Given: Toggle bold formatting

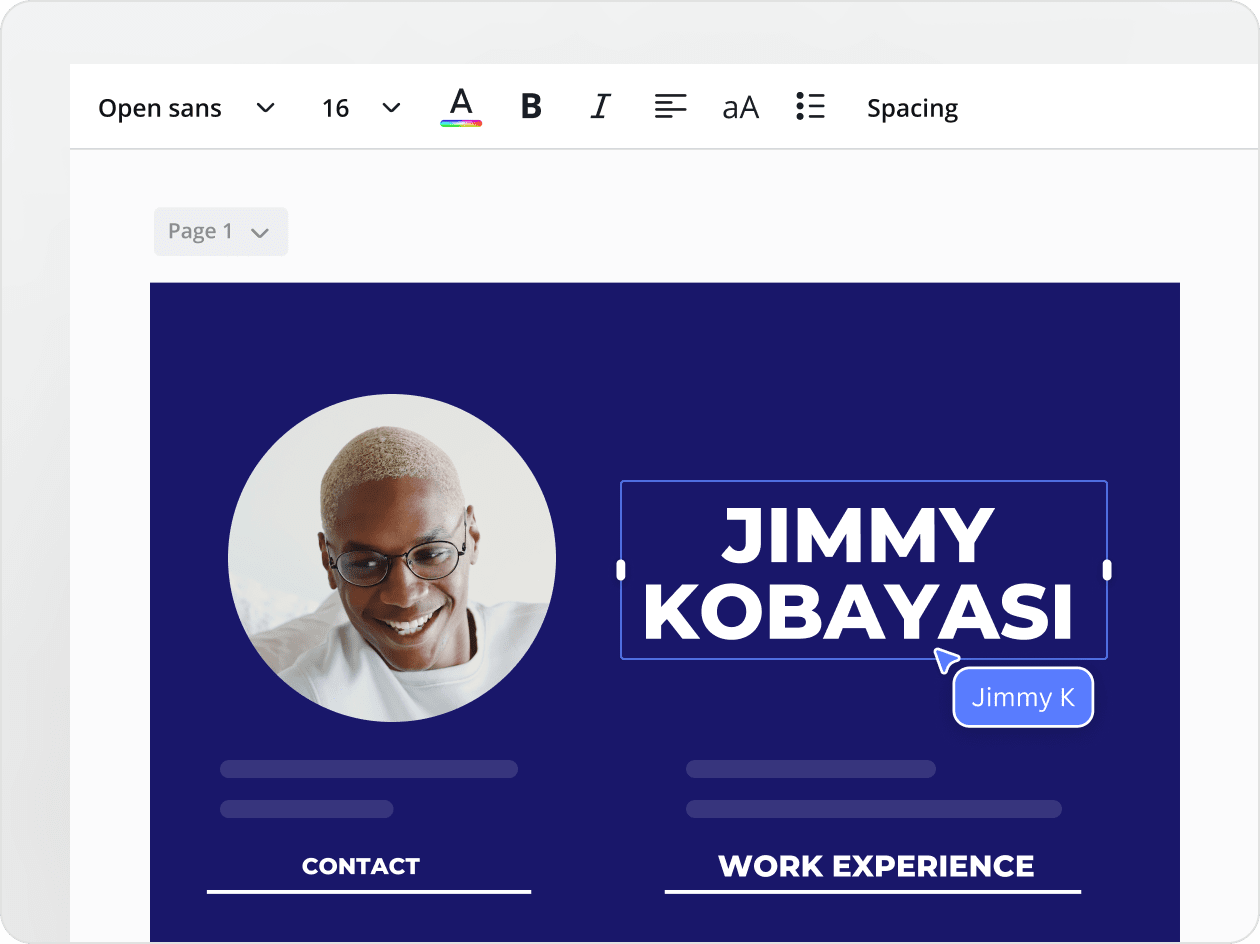Looking at the screenshot, I should pyautogui.click(x=531, y=106).
